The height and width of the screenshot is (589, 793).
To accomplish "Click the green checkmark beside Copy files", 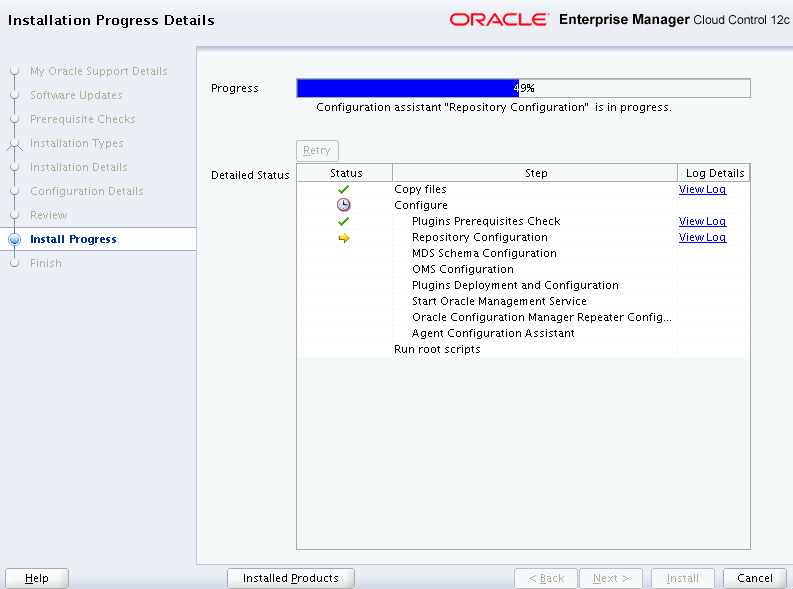I will point(344,189).
